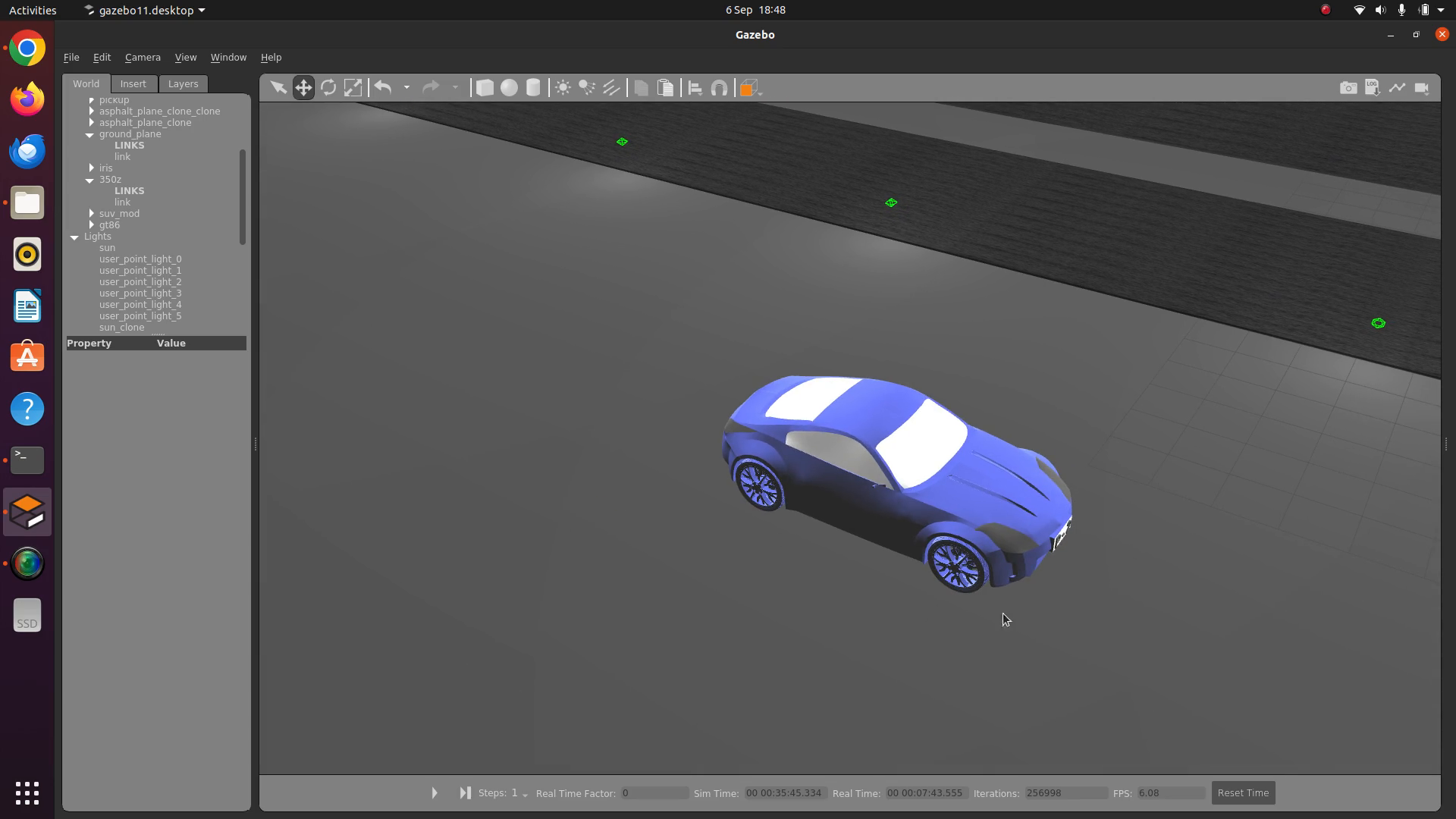The height and width of the screenshot is (819, 1456).
Task: Select the 350z link in the tree
Action: click(122, 202)
